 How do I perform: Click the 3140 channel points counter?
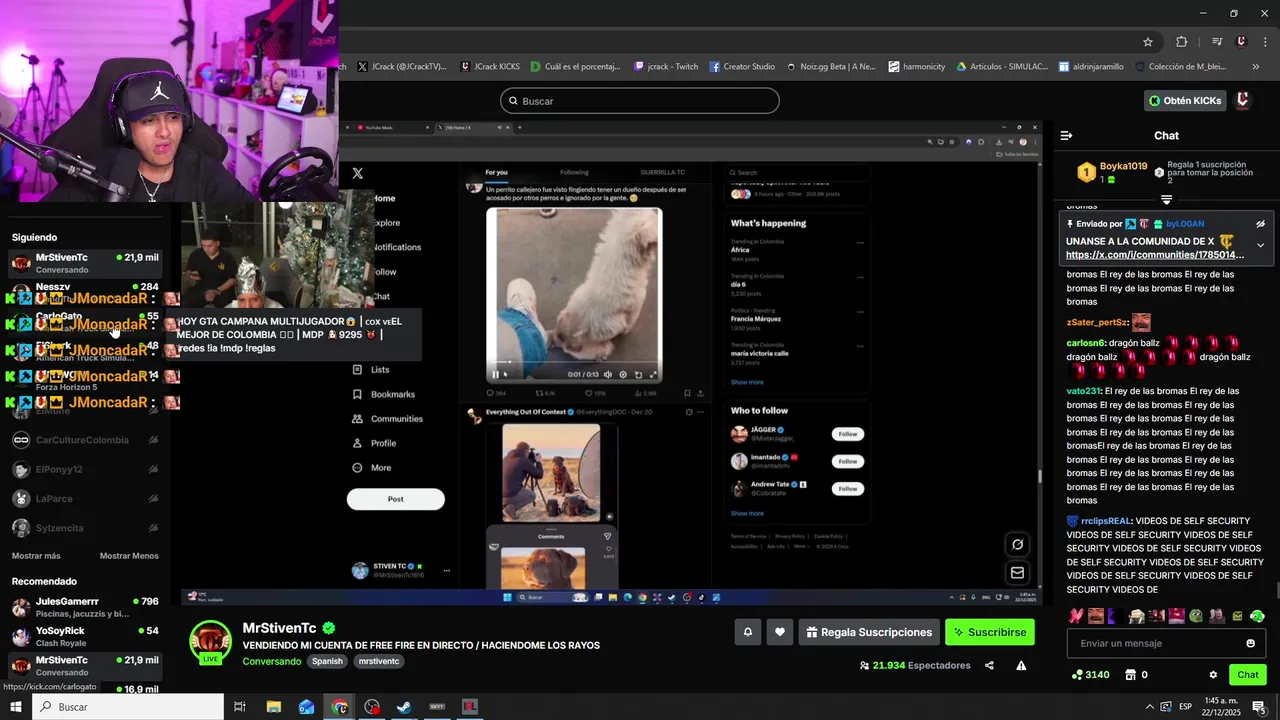1090,675
